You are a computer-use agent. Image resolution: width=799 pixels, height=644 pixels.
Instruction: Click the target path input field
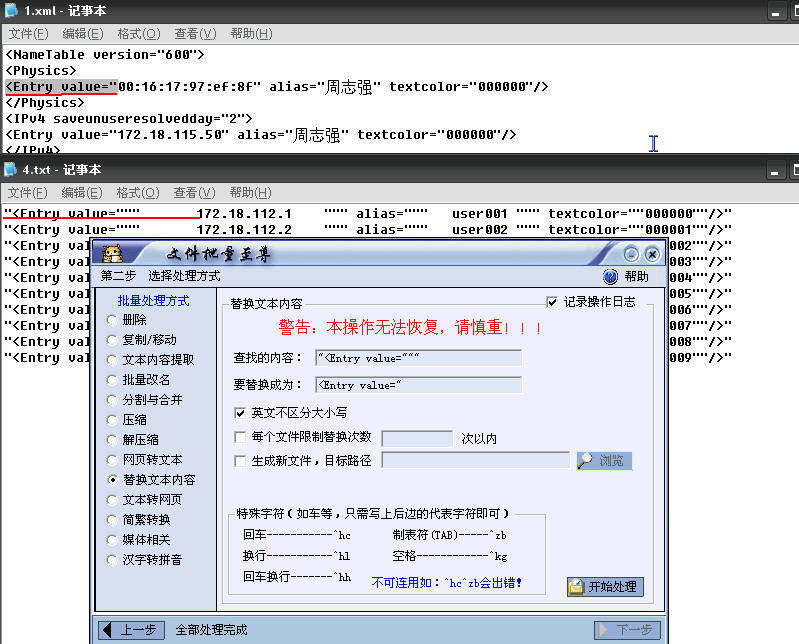(x=475, y=461)
